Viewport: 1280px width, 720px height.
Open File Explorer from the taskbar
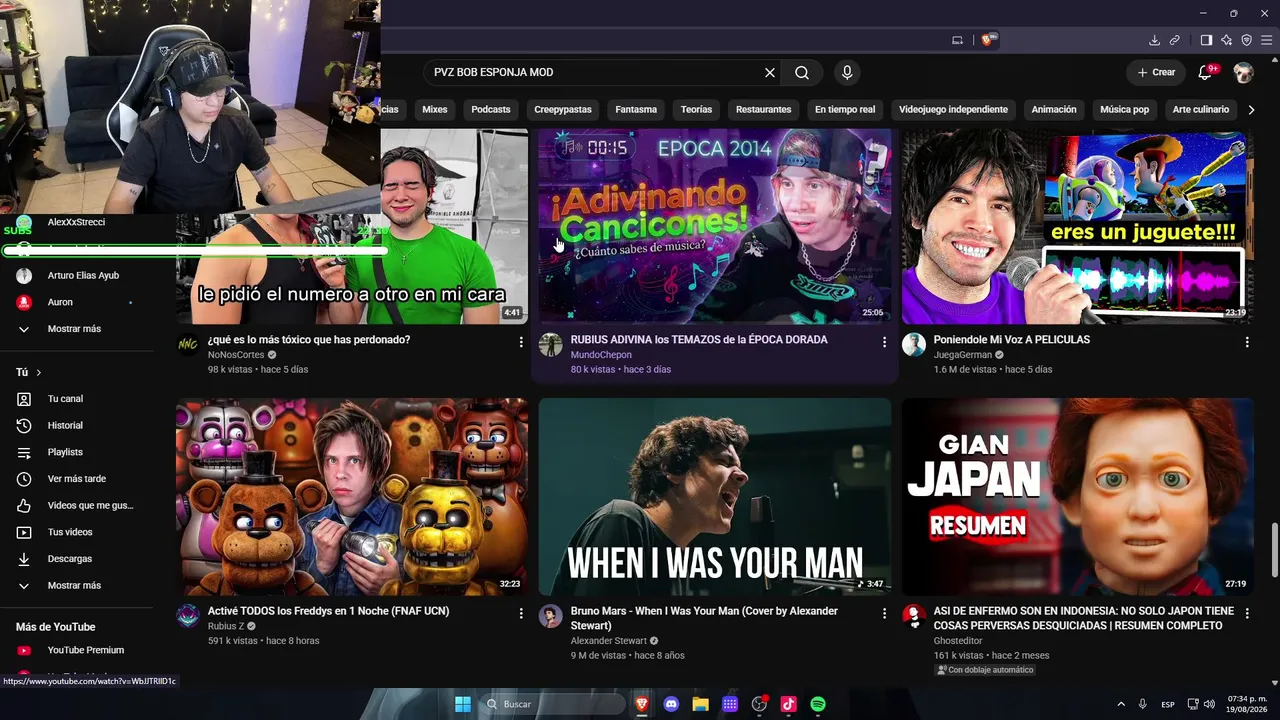700,704
